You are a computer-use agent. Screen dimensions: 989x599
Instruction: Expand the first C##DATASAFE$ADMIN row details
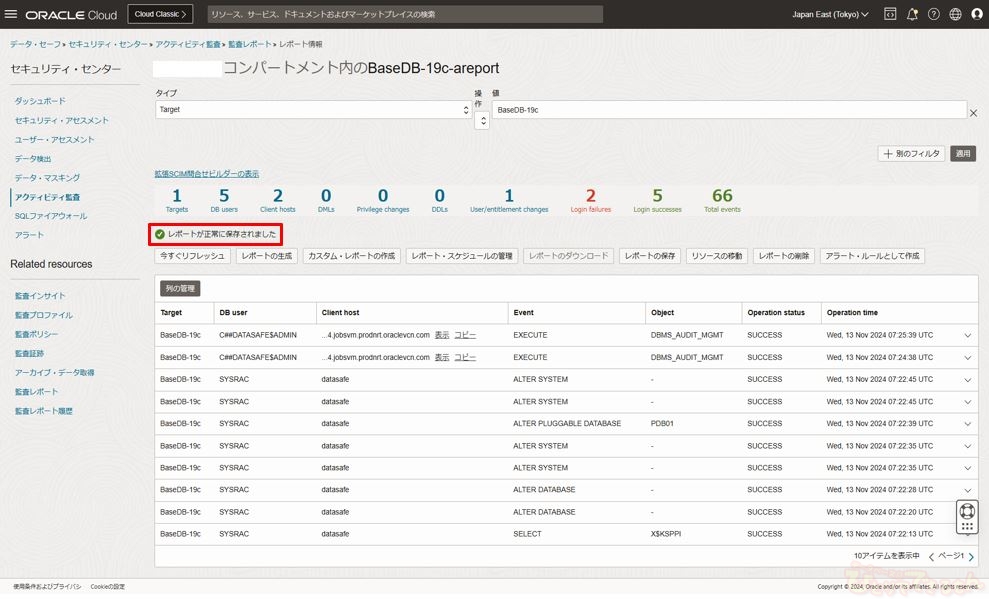coord(967,336)
